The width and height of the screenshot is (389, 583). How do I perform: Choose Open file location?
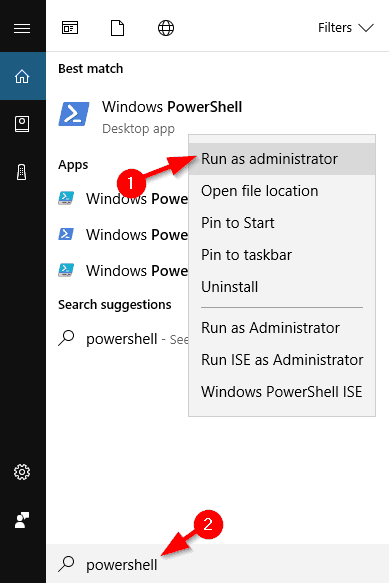coord(282,191)
